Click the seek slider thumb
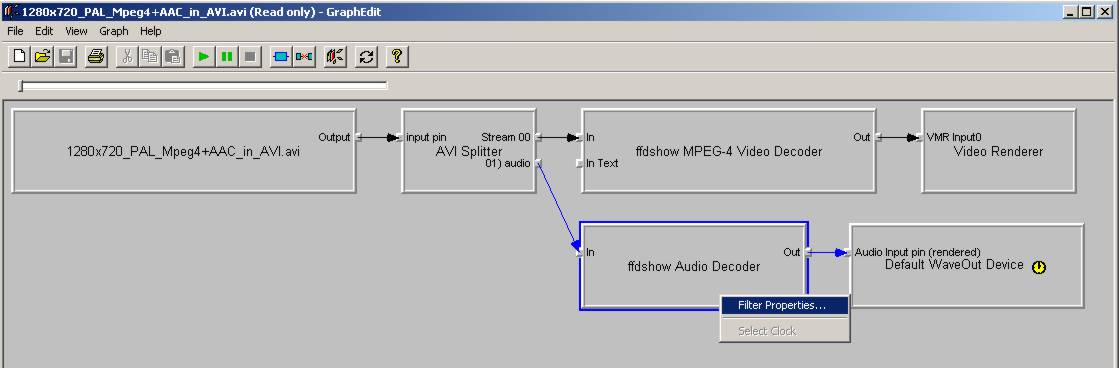The width and height of the screenshot is (1119, 368). click(x=21, y=86)
